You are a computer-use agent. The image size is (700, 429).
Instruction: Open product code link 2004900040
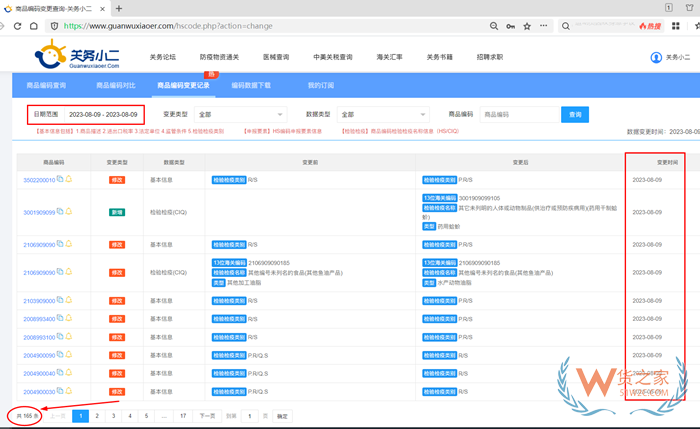39,374
